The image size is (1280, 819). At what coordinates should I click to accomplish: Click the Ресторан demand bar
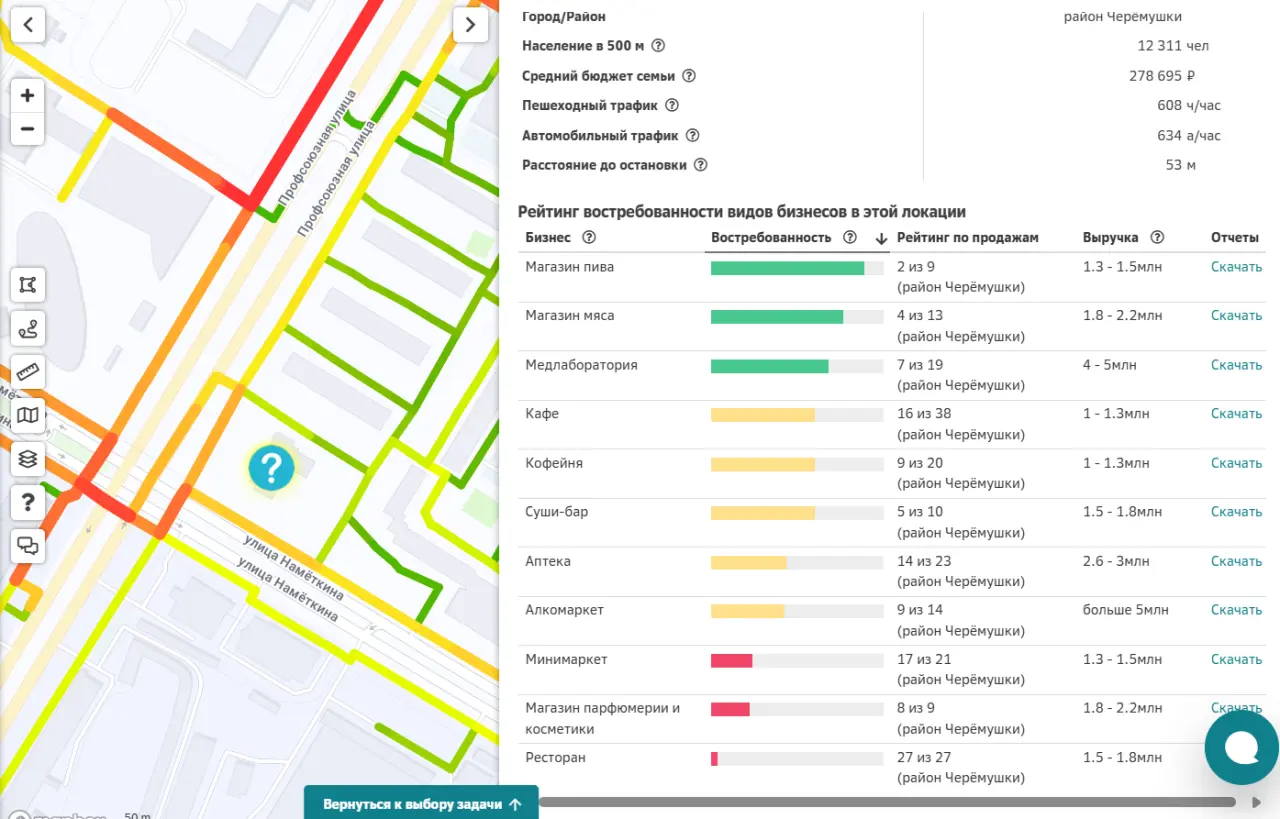pos(797,760)
